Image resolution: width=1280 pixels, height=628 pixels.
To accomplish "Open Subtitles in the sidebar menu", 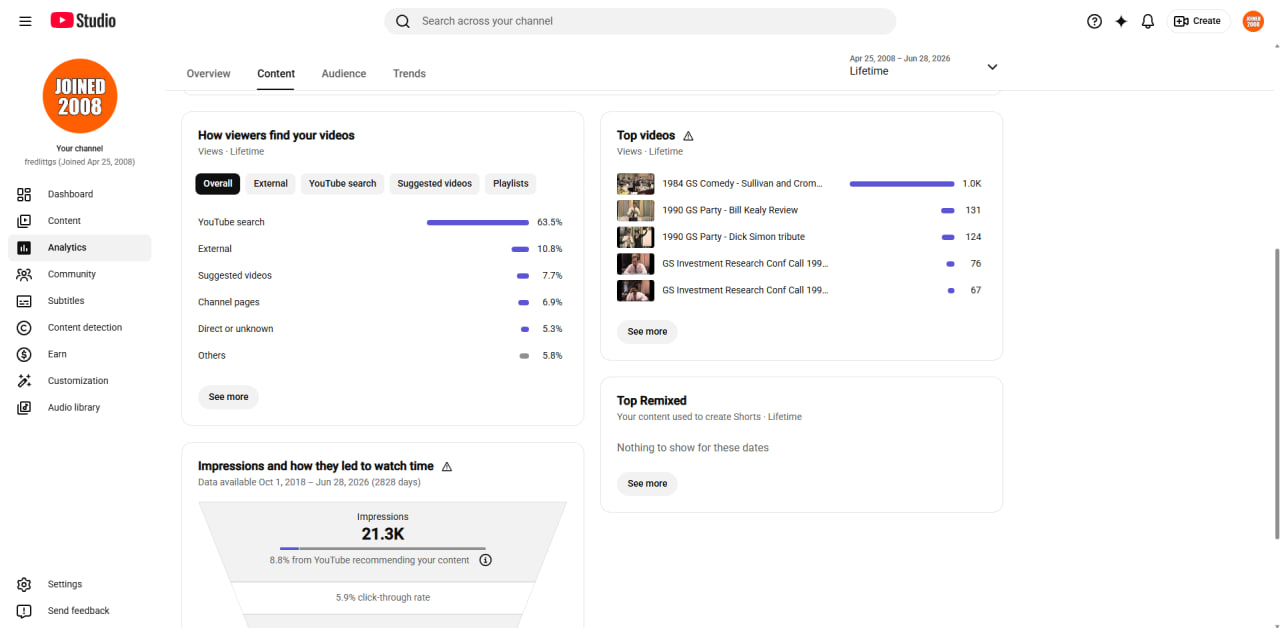I will click(x=80, y=301).
